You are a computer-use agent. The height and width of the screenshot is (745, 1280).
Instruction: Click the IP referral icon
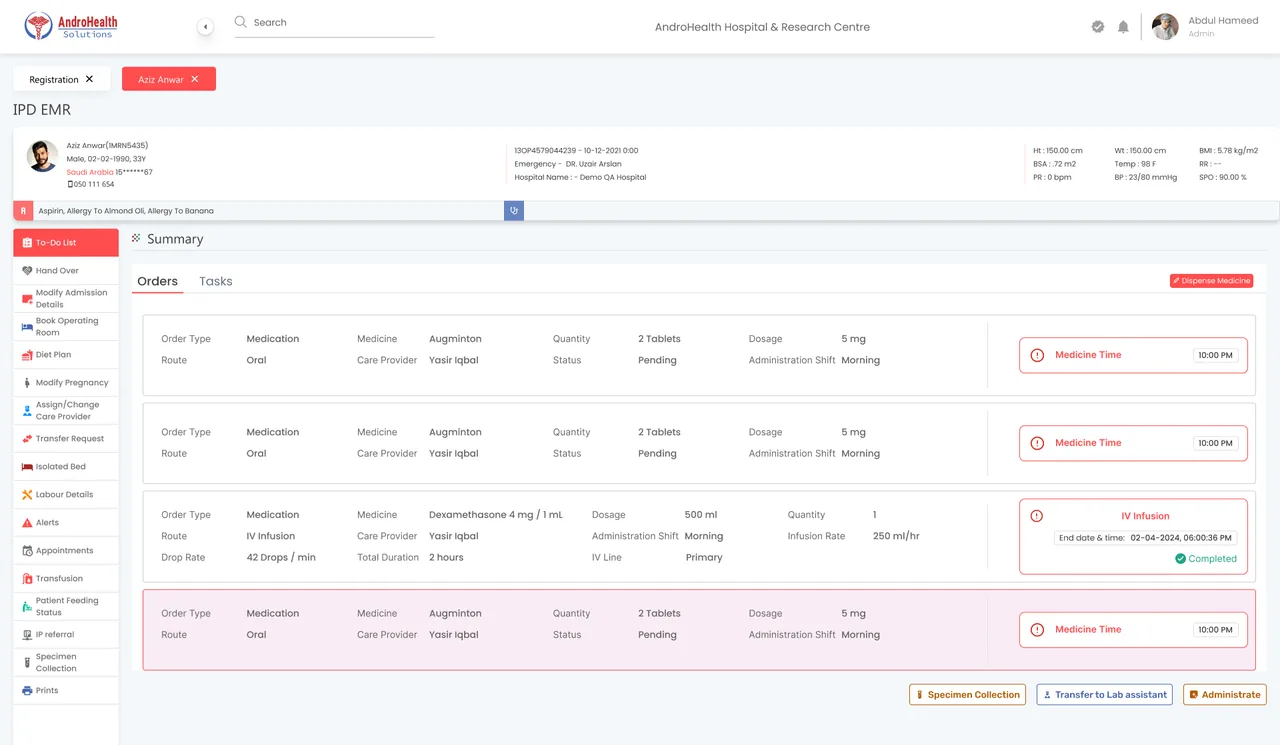point(27,635)
